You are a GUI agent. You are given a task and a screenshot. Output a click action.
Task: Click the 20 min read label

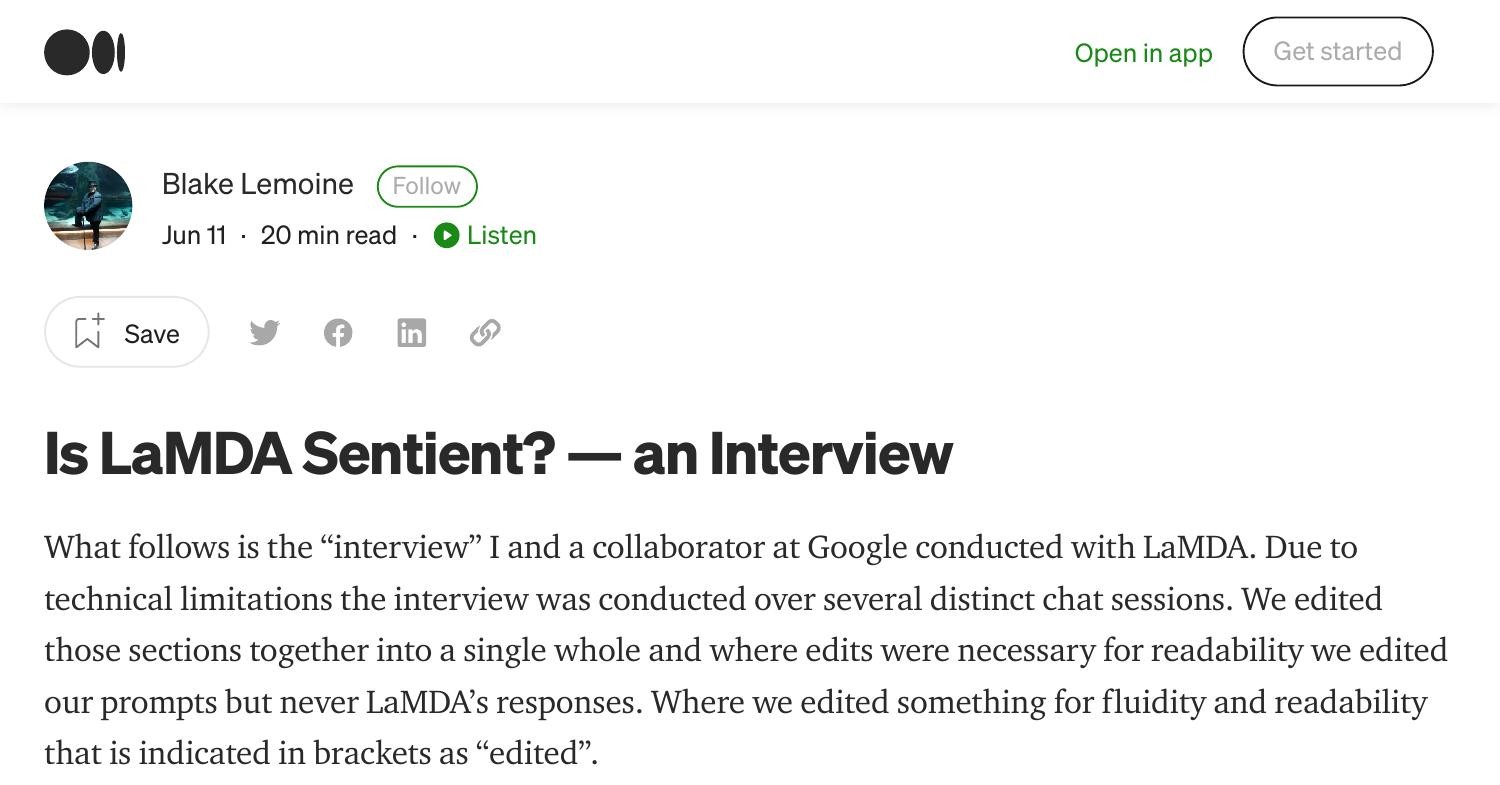327,235
